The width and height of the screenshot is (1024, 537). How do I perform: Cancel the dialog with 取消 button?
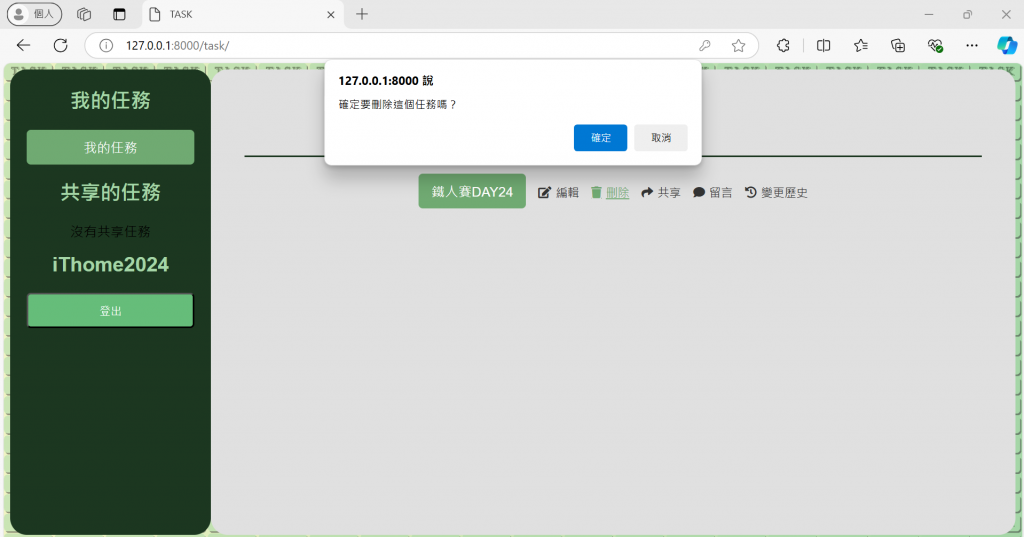(x=661, y=138)
